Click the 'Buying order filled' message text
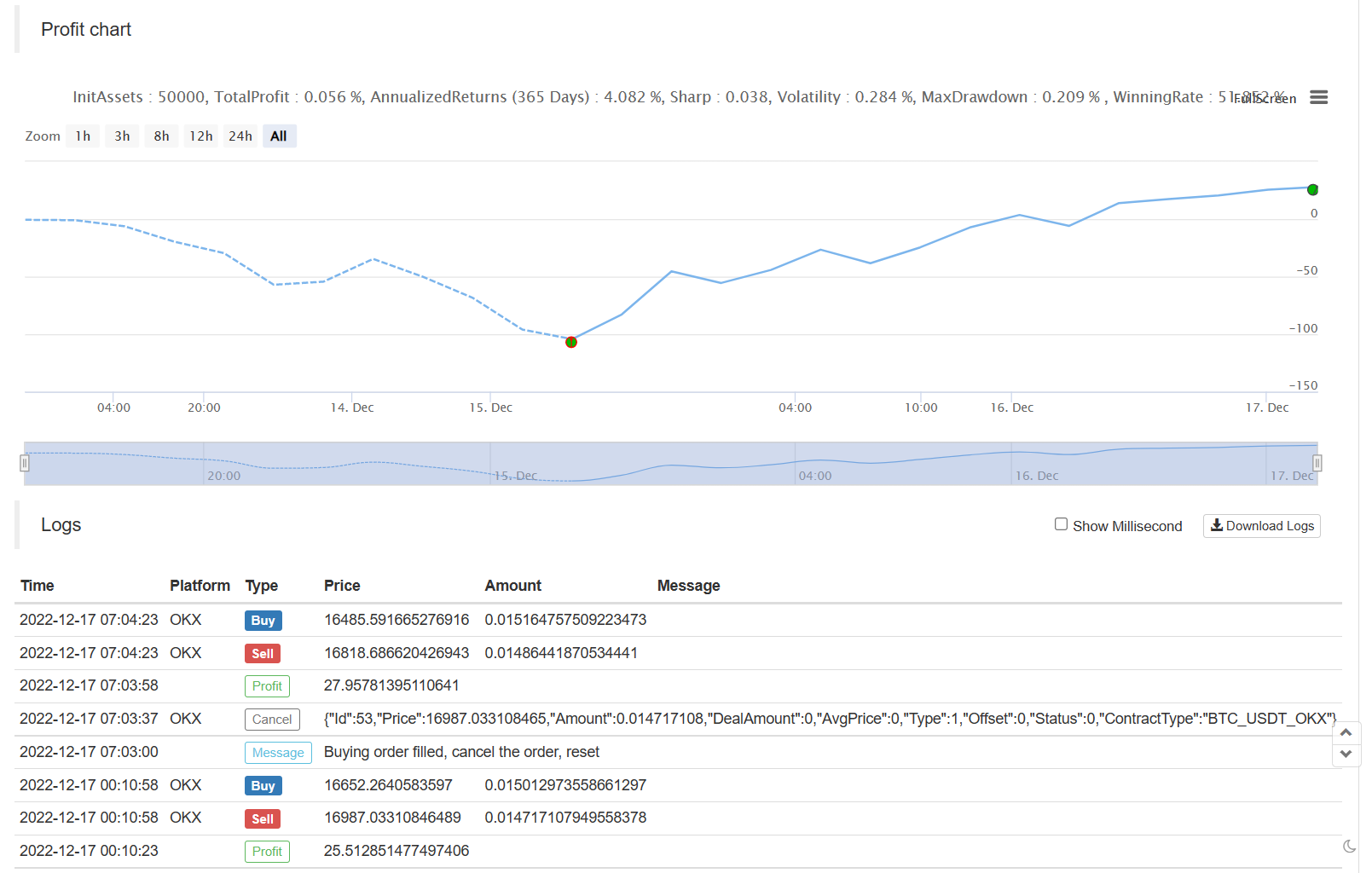The width and height of the screenshot is (1372, 873). click(x=461, y=752)
